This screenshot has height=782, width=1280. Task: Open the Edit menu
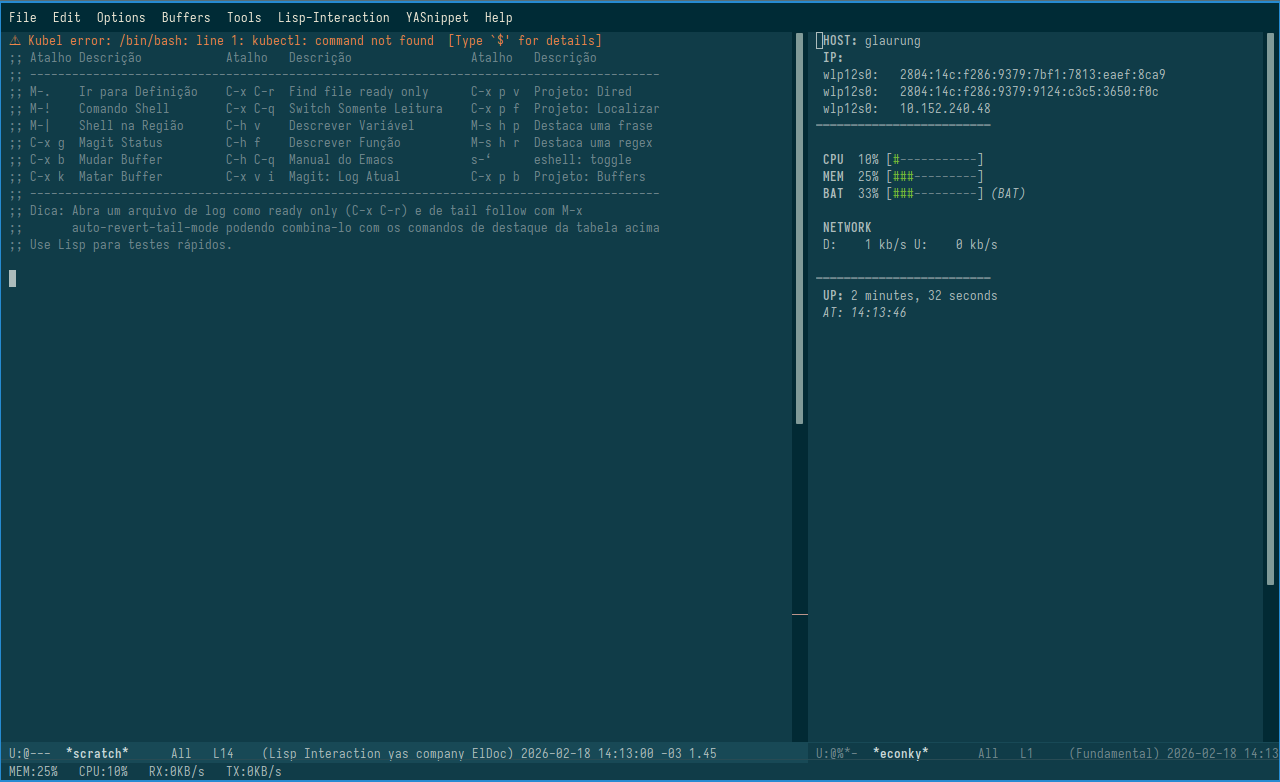pyautogui.click(x=67, y=17)
